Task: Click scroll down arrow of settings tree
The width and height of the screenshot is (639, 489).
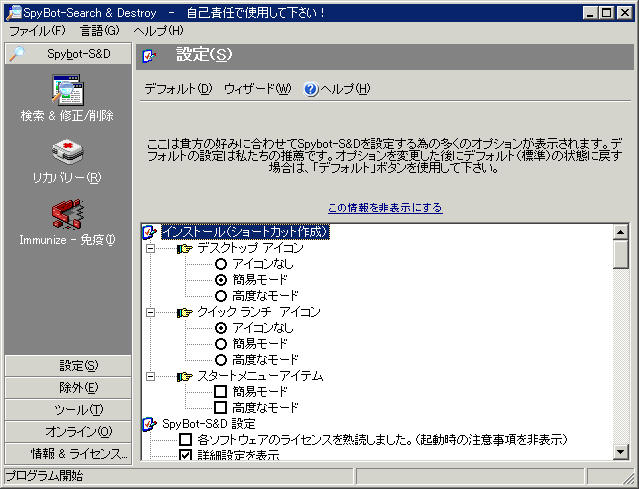Action: 620,452
